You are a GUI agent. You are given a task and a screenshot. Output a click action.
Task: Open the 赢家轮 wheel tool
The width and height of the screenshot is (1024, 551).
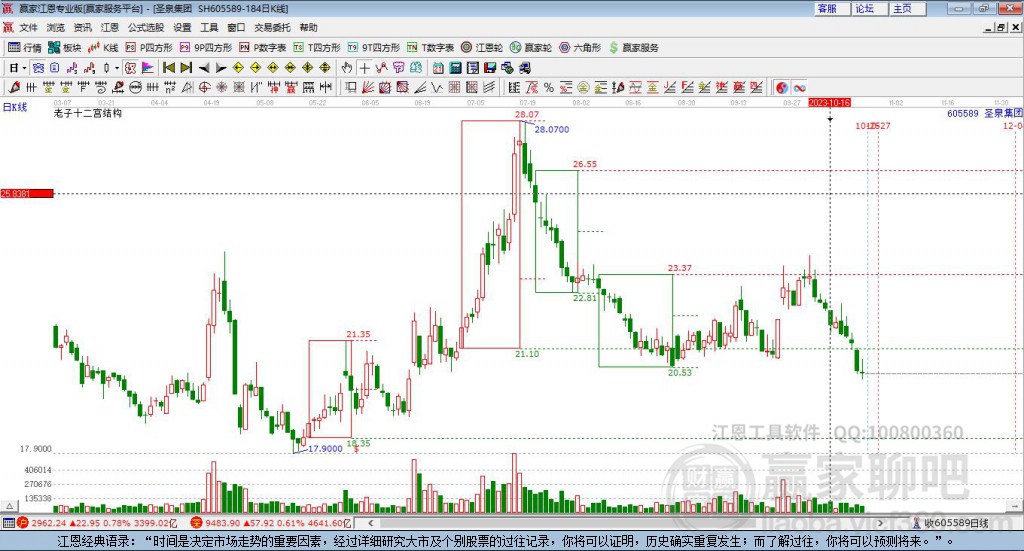pos(531,48)
